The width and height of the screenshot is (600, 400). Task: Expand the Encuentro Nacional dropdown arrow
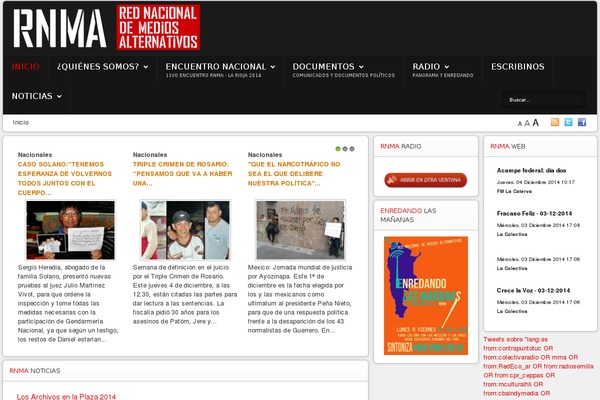click(x=273, y=67)
